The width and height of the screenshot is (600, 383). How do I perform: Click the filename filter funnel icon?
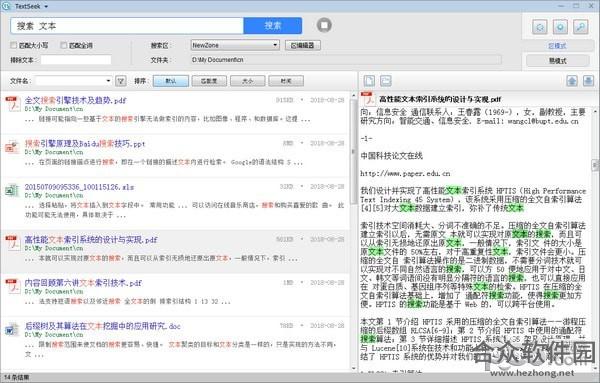coord(121,81)
